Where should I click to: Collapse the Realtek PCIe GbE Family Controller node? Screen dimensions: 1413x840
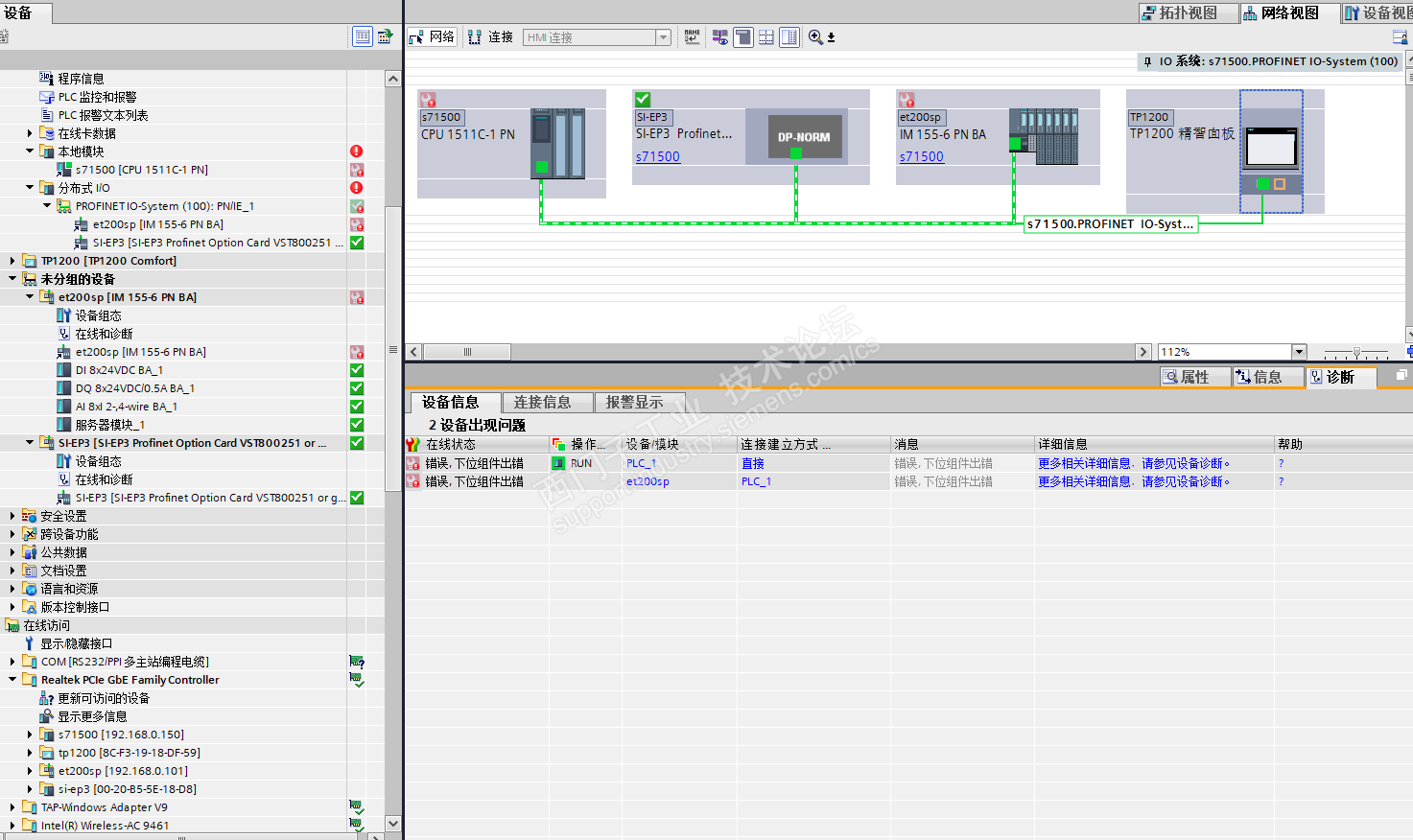(x=12, y=680)
